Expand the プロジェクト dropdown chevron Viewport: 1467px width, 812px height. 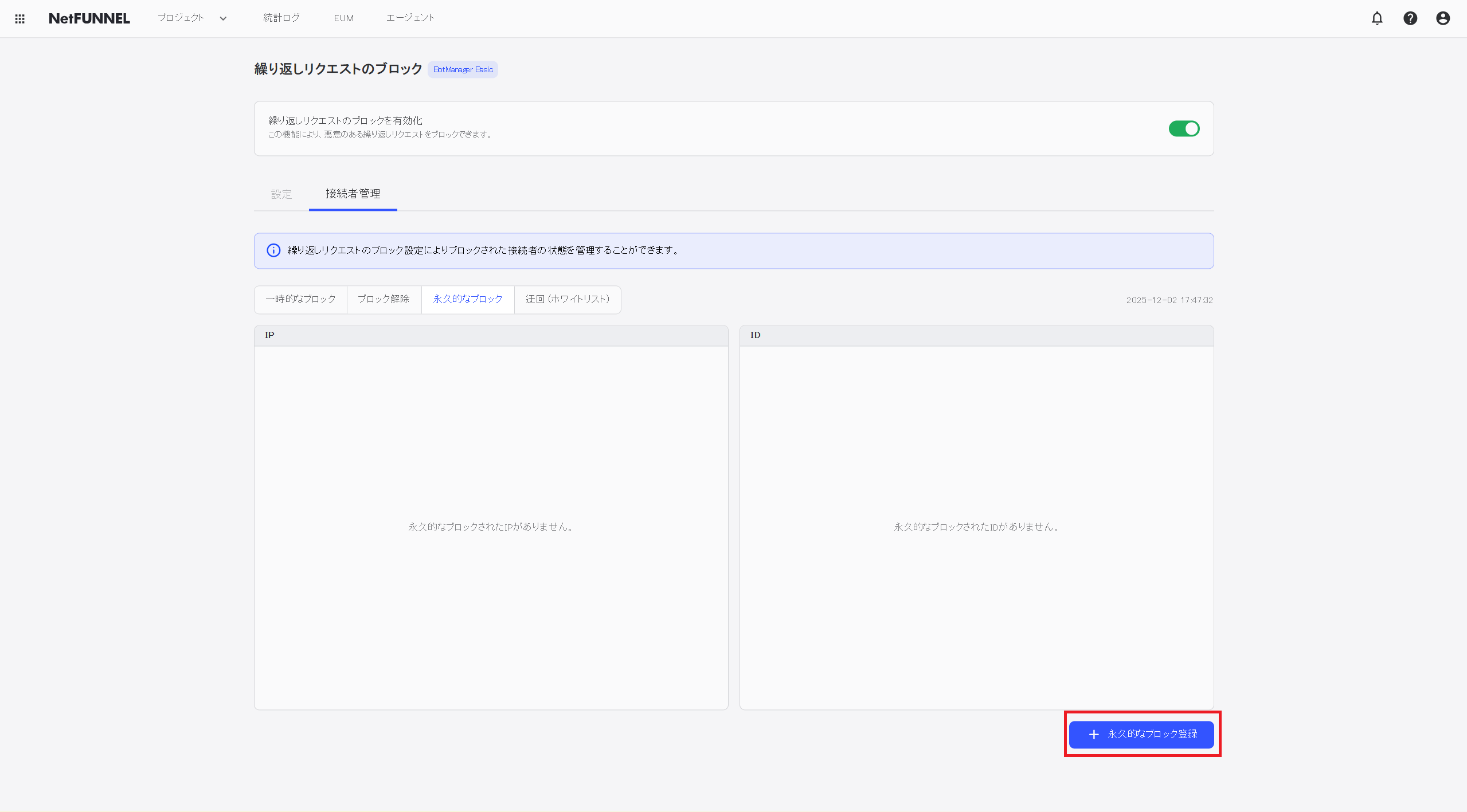223,18
